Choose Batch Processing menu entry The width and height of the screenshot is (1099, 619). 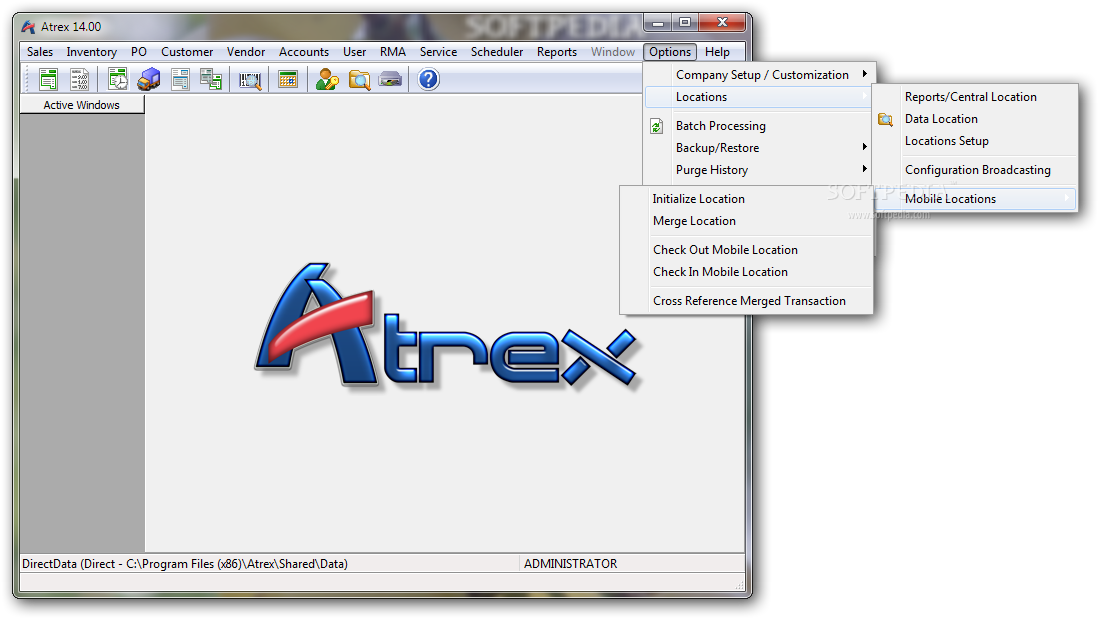pyautogui.click(x=759, y=126)
